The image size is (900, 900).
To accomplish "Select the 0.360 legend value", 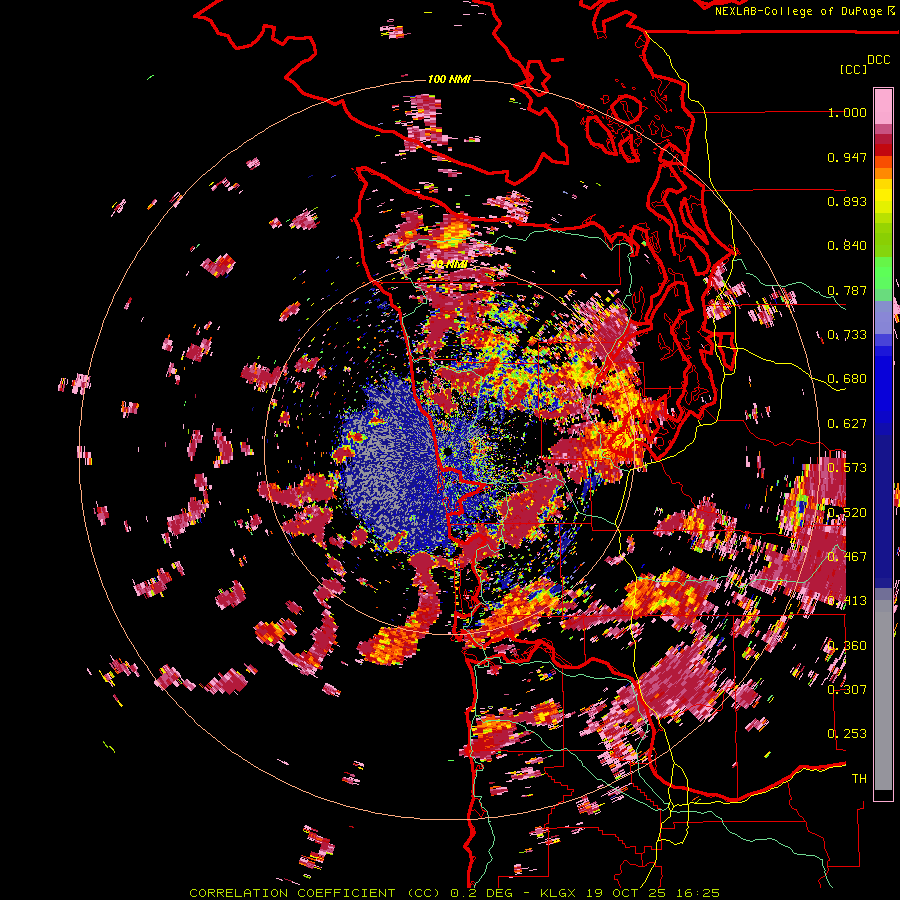I will tap(847, 646).
